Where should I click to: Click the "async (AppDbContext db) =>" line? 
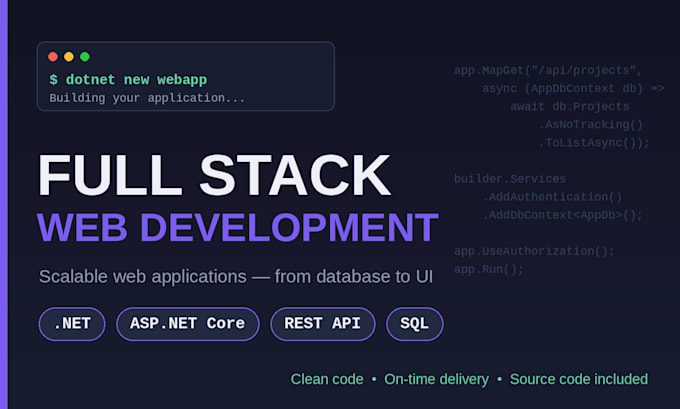coord(573,88)
